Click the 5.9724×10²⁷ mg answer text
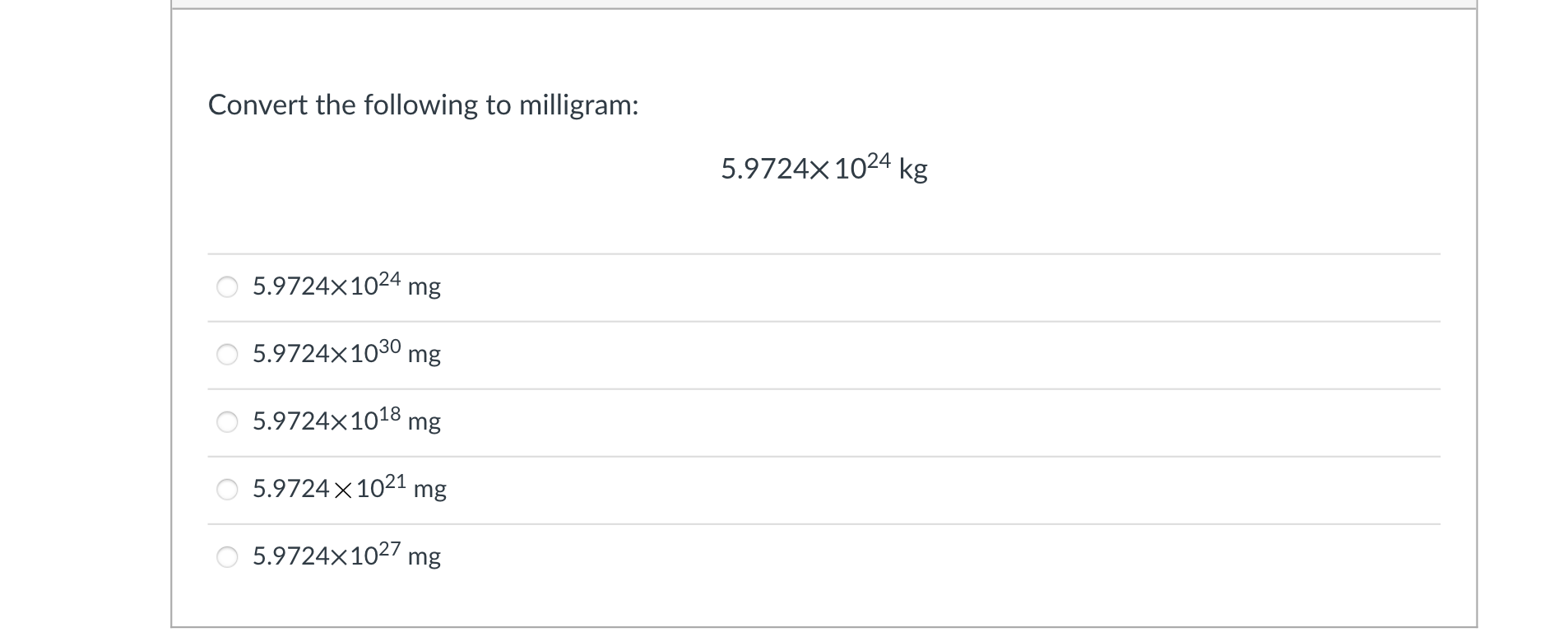This screenshot has height=637, width=1568. point(346,556)
